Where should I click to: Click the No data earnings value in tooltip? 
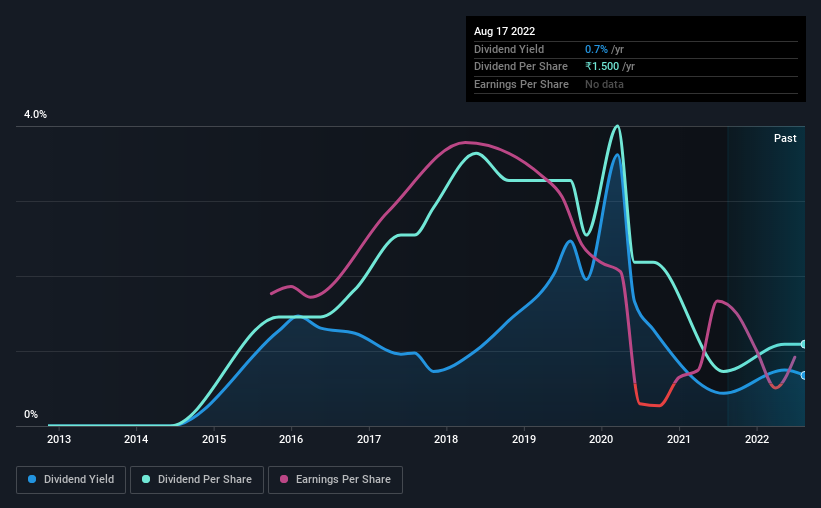(x=604, y=84)
